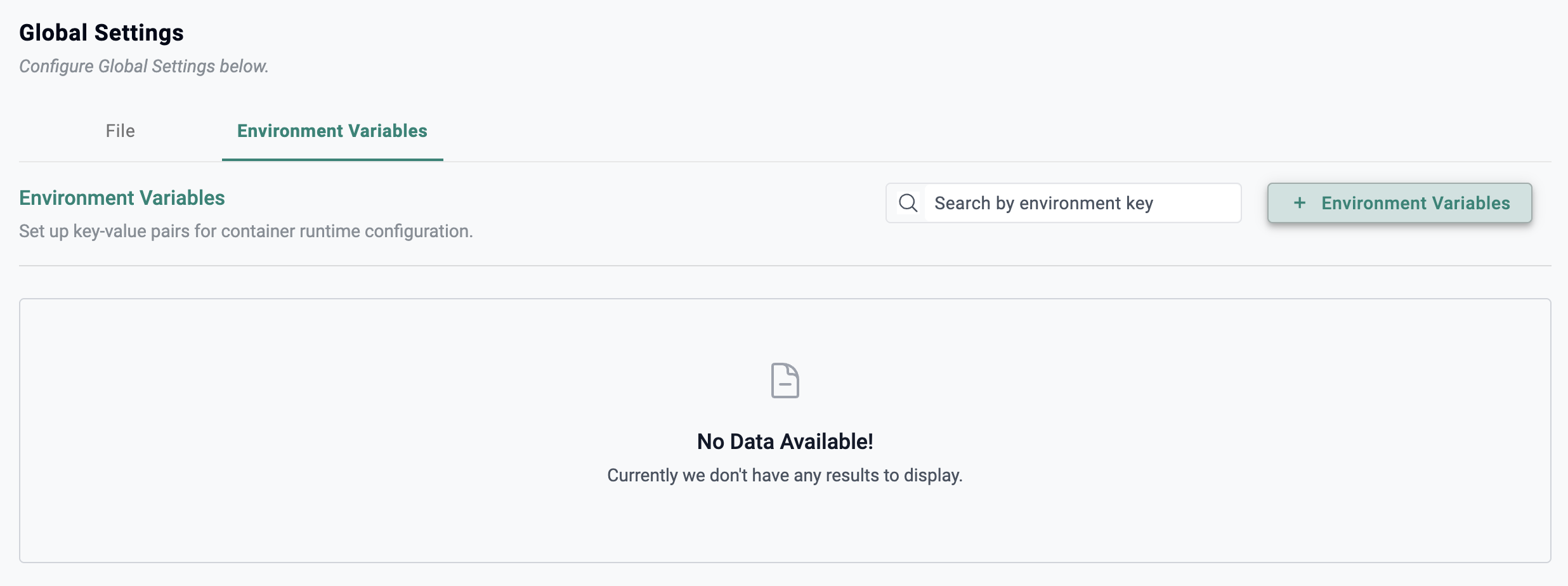Image resolution: width=1568 pixels, height=586 pixels.
Task: Click the divider line below the section description
Action: pyautogui.click(x=785, y=266)
